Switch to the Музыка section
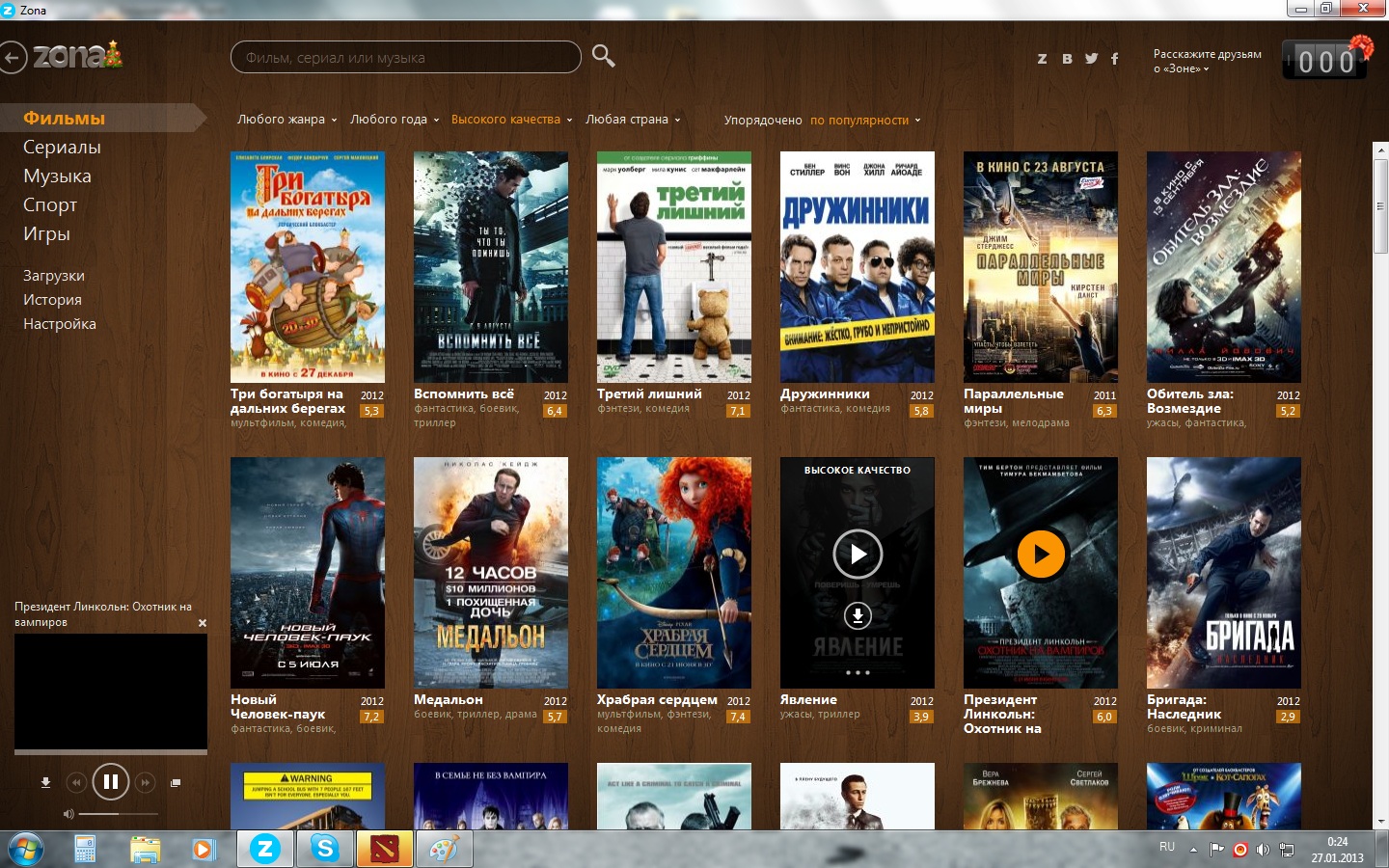The image size is (1389, 868). [57, 176]
